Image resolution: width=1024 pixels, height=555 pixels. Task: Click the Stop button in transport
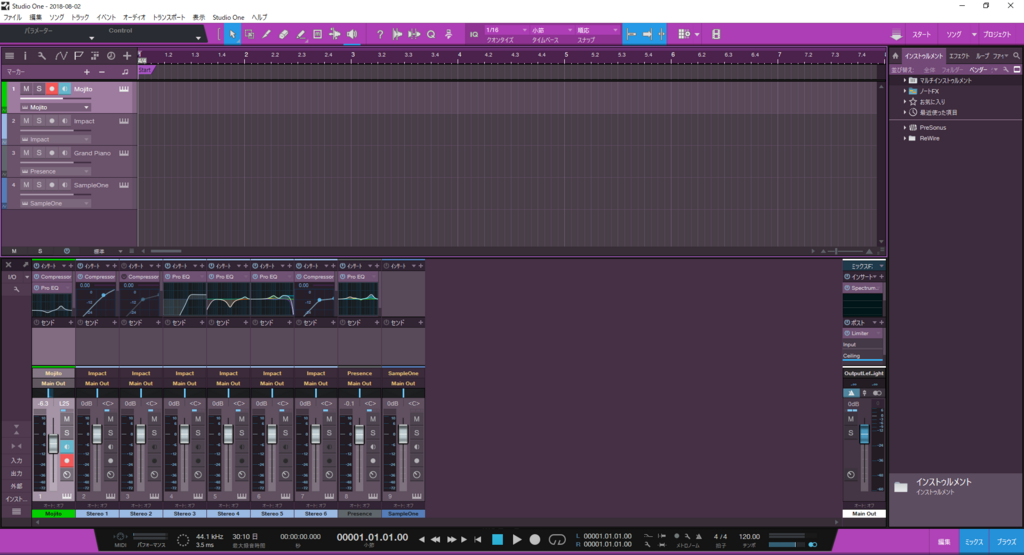tap(498, 539)
